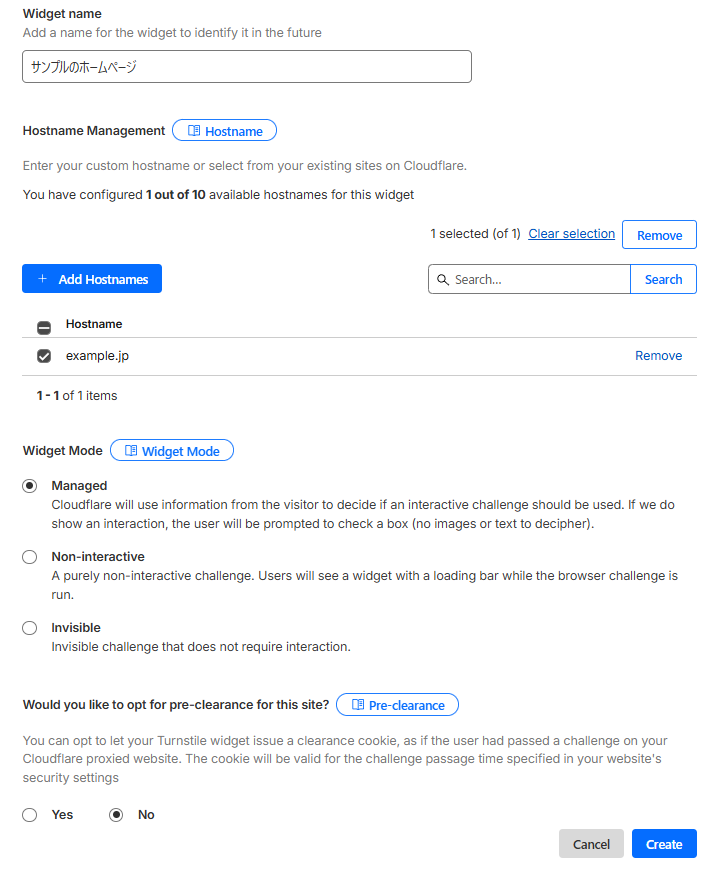Open the Widget Mode documentation book icon
The height and width of the screenshot is (870, 714).
tap(131, 451)
